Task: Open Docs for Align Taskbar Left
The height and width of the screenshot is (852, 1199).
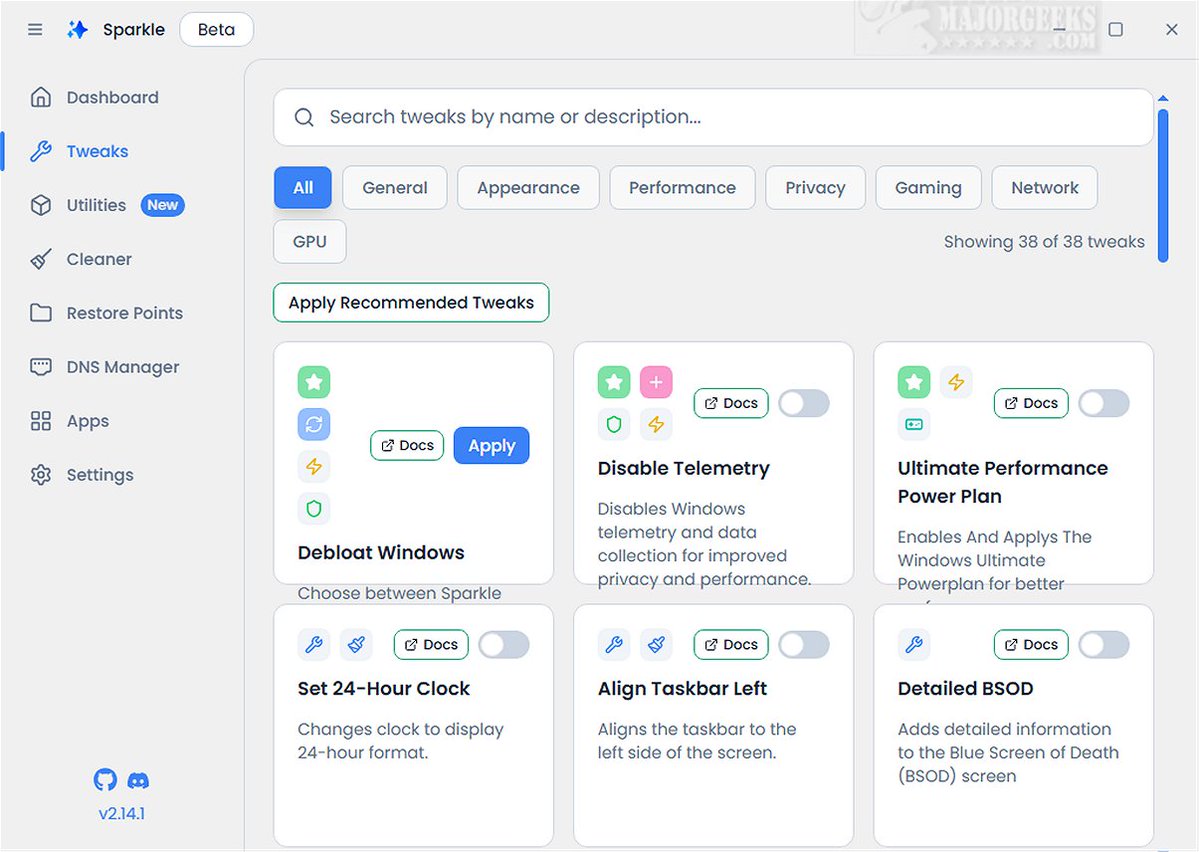Action: tap(731, 645)
